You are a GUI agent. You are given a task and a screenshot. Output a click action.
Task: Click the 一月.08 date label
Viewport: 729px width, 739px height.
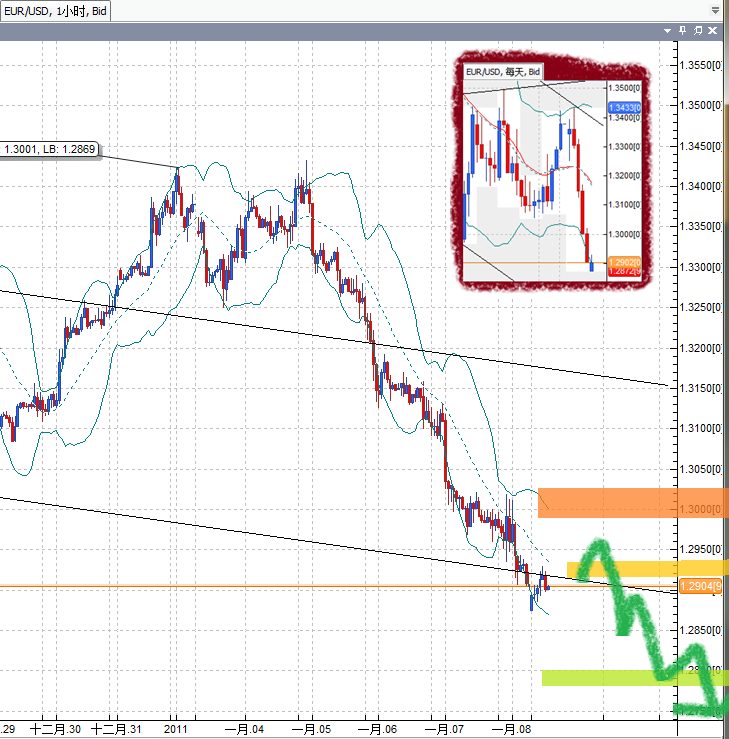(511, 729)
